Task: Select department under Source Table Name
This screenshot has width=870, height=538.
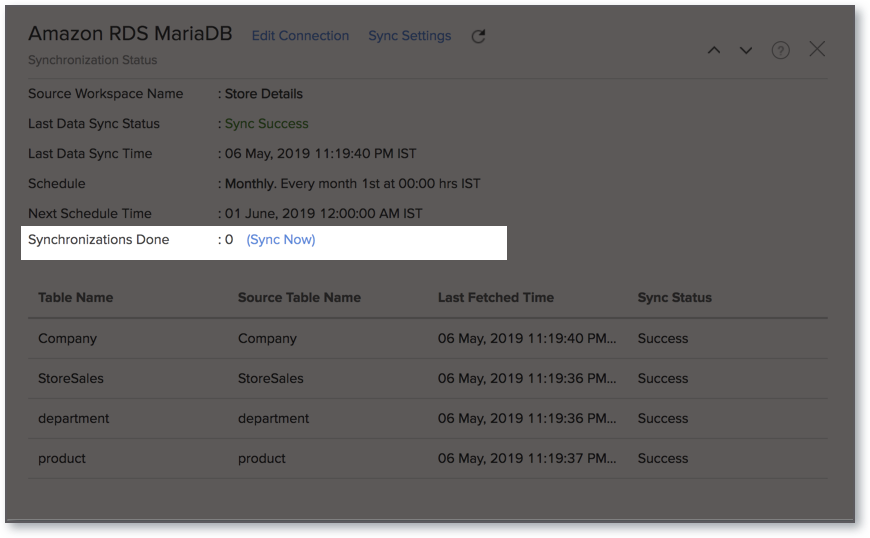Action: point(273,418)
